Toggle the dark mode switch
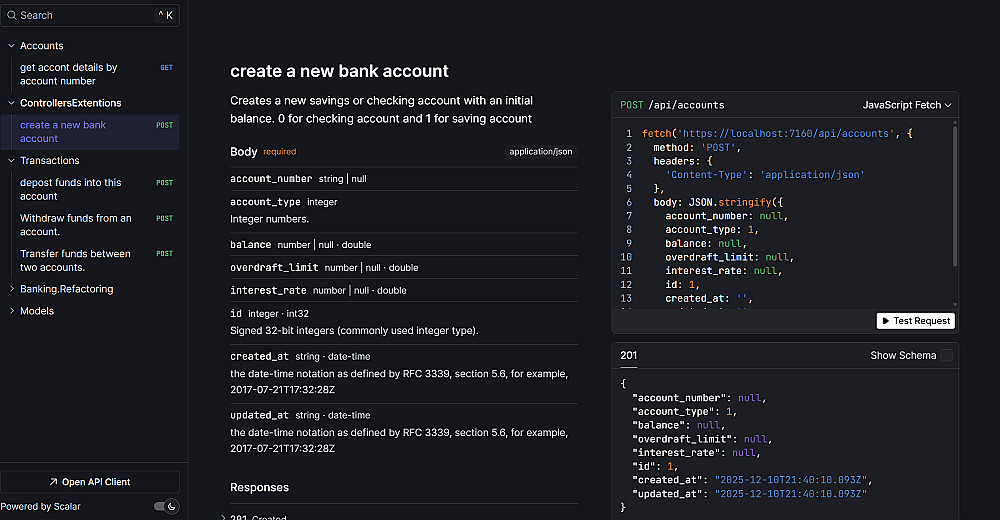The height and width of the screenshot is (520, 1000). click(166, 506)
